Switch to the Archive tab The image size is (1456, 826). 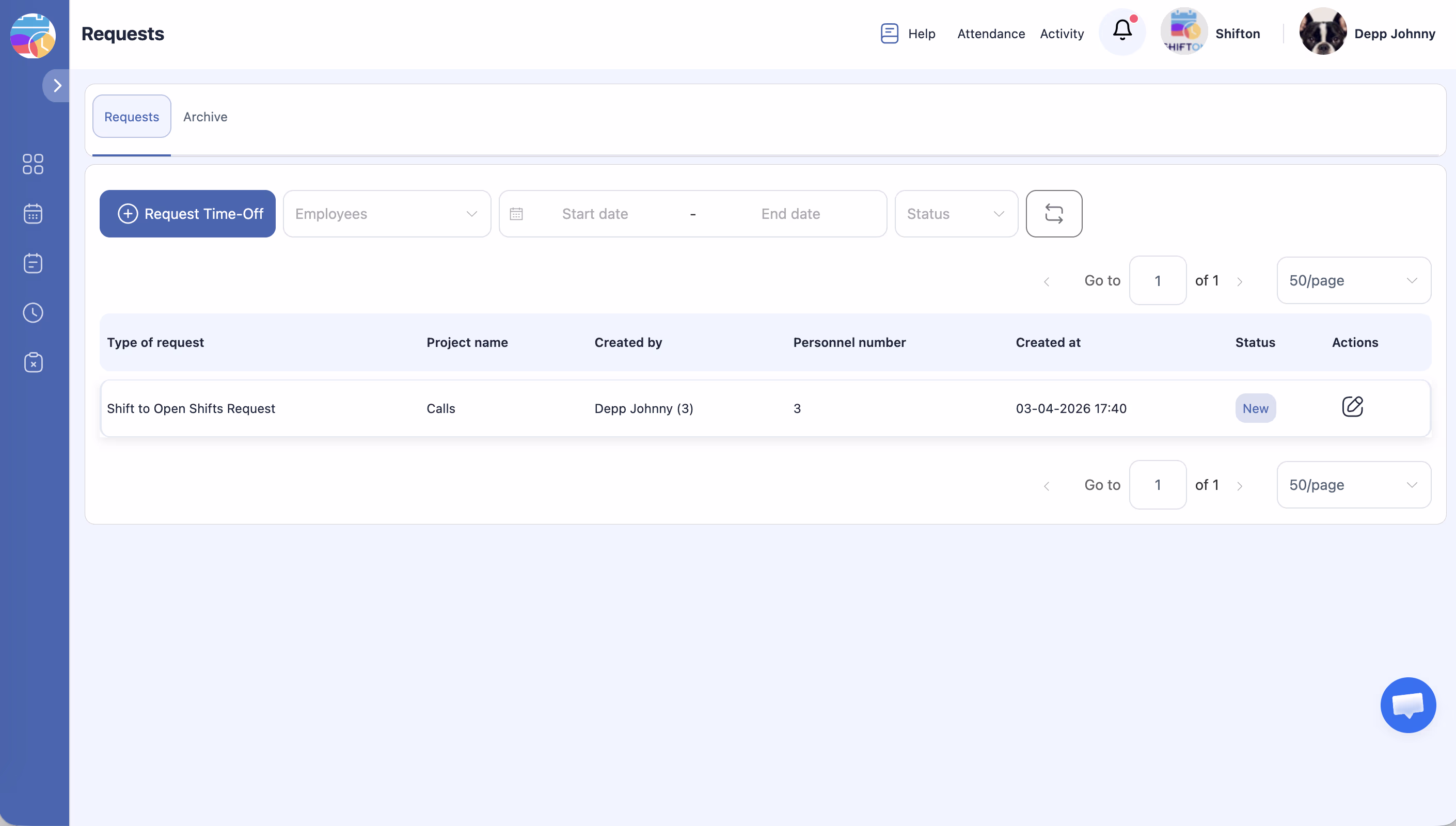coord(205,117)
